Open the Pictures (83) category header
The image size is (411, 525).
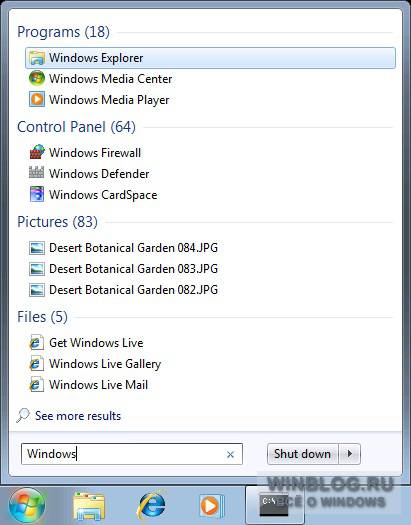click(57, 222)
